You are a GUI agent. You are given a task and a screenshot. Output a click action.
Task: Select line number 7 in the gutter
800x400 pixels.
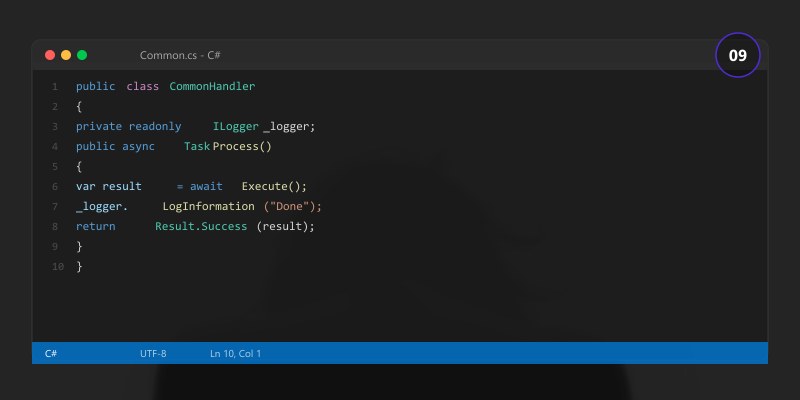tap(55, 206)
